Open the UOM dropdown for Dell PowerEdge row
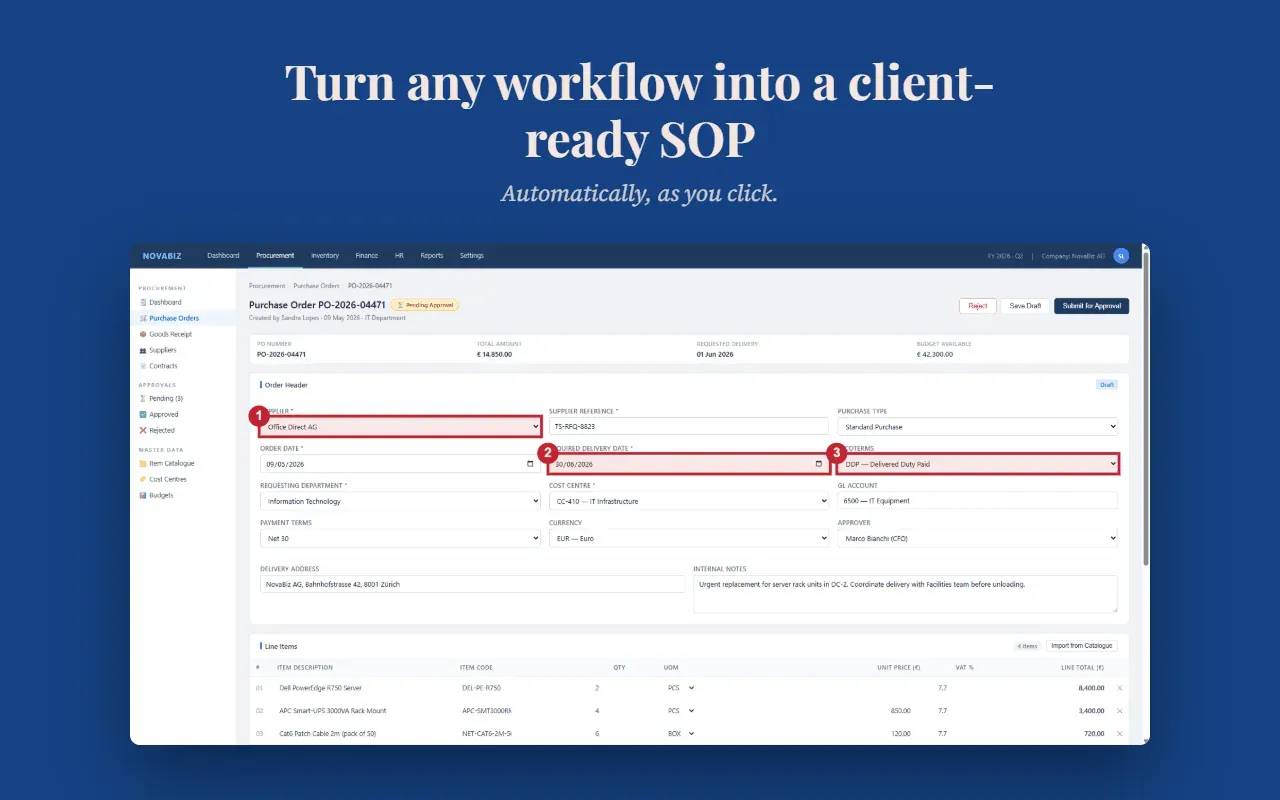The width and height of the screenshot is (1280, 800). (681, 688)
